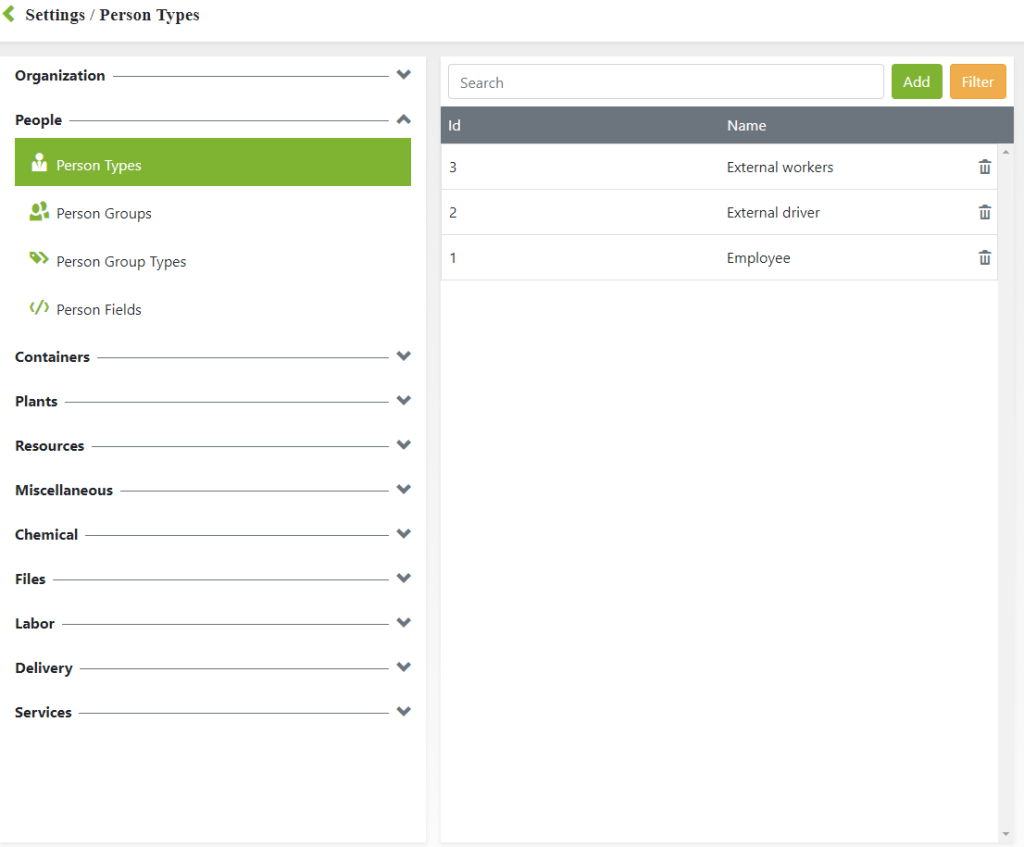This screenshot has height=847, width=1024.
Task: Click the scrollbar down arrow in table
Action: [1005, 834]
